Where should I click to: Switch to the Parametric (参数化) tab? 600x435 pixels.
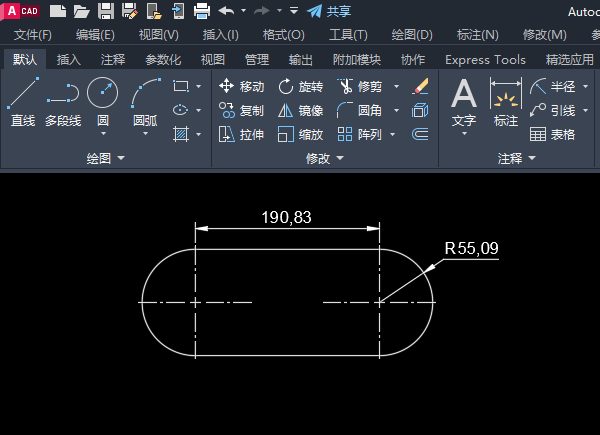click(163, 60)
